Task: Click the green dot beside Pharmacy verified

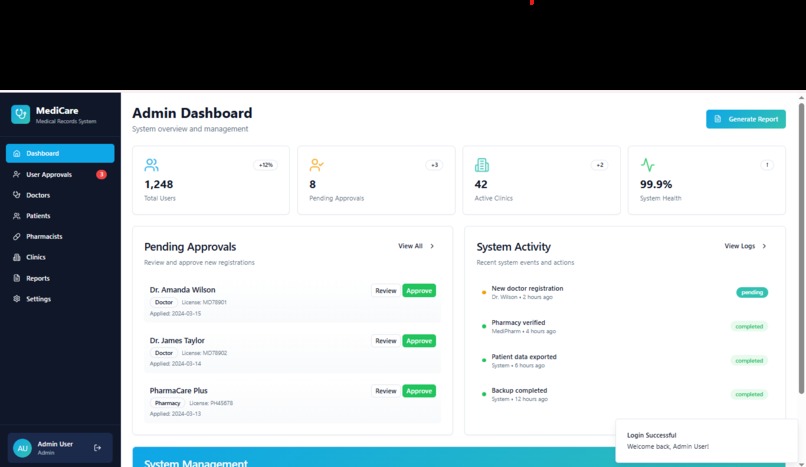Action: click(x=484, y=326)
